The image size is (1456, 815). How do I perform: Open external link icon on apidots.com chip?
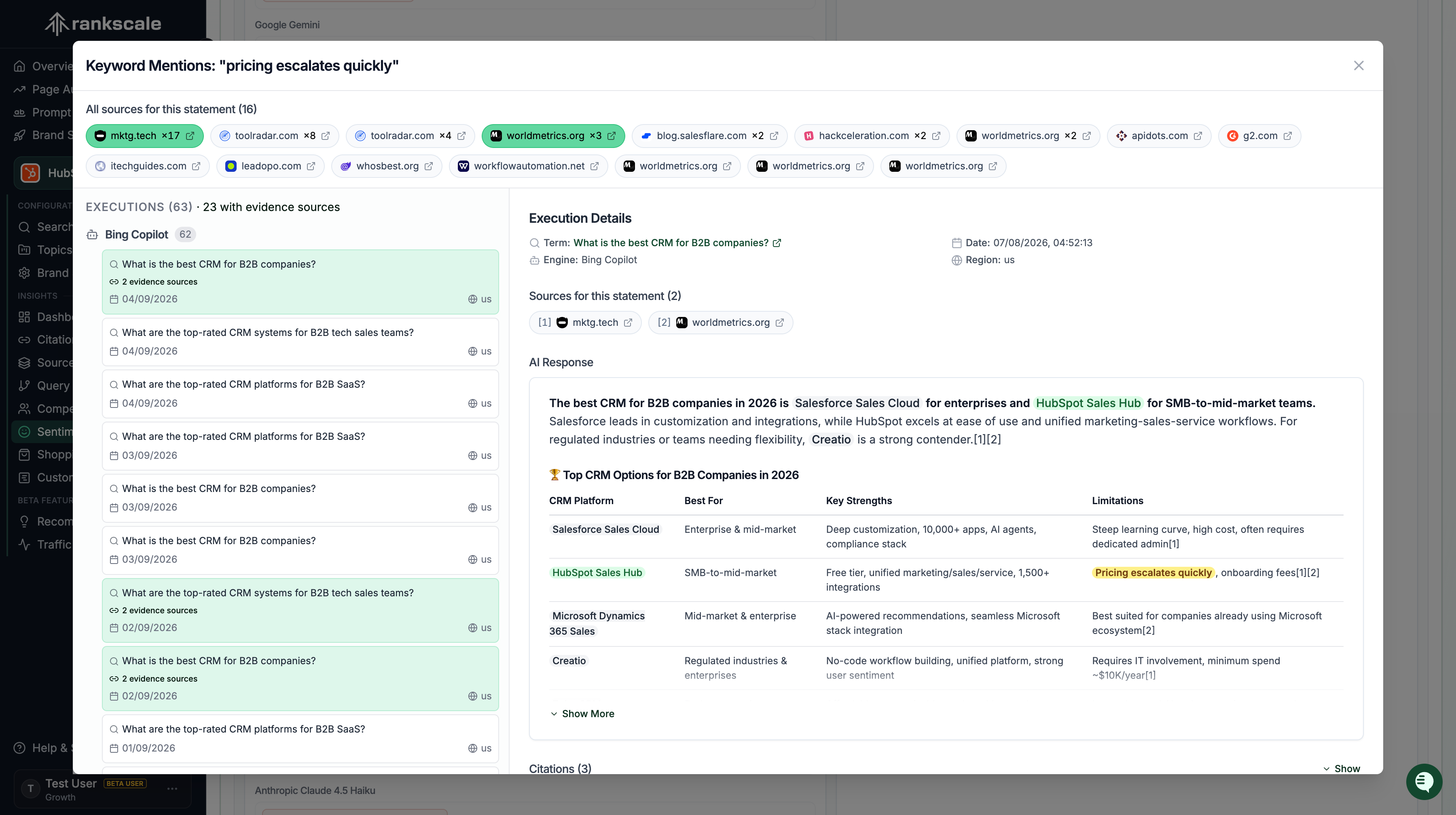pos(1198,136)
